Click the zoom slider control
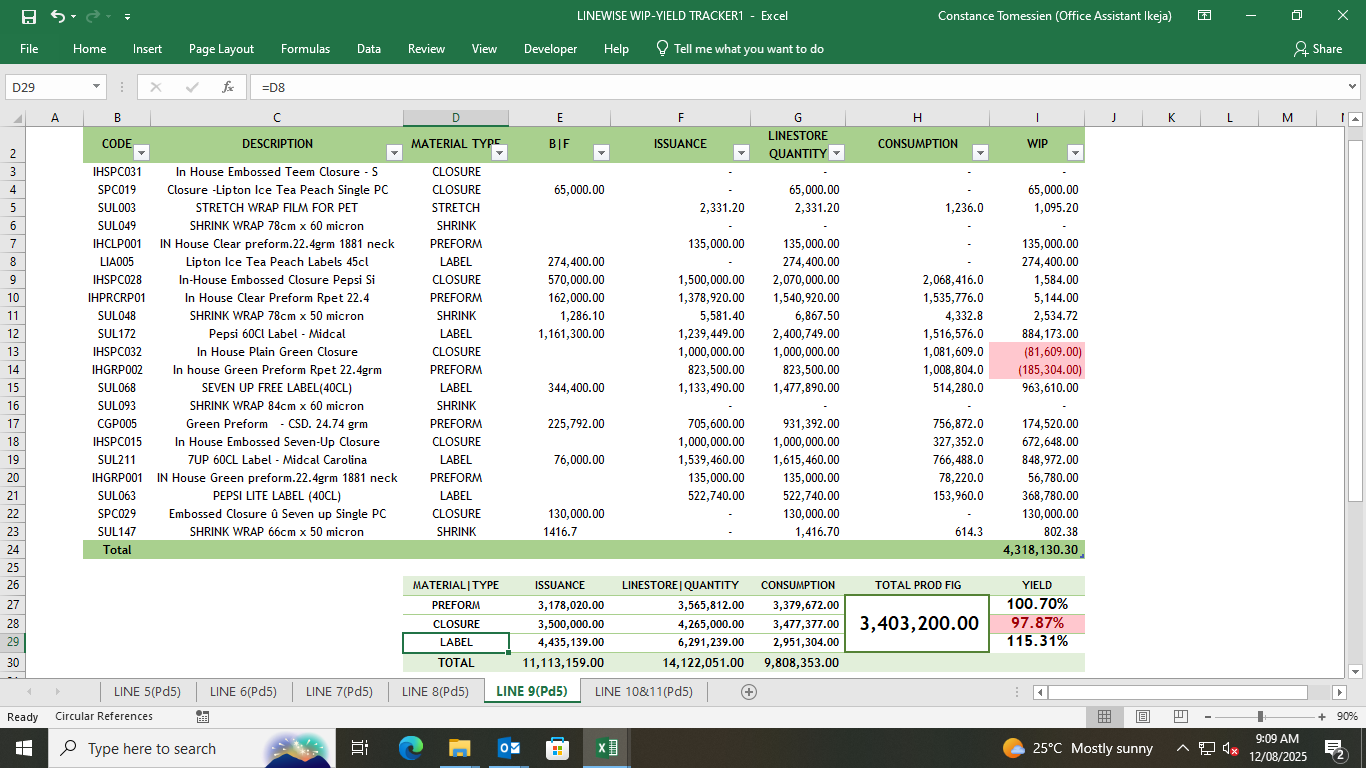1366x768 pixels. [1262, 716]
